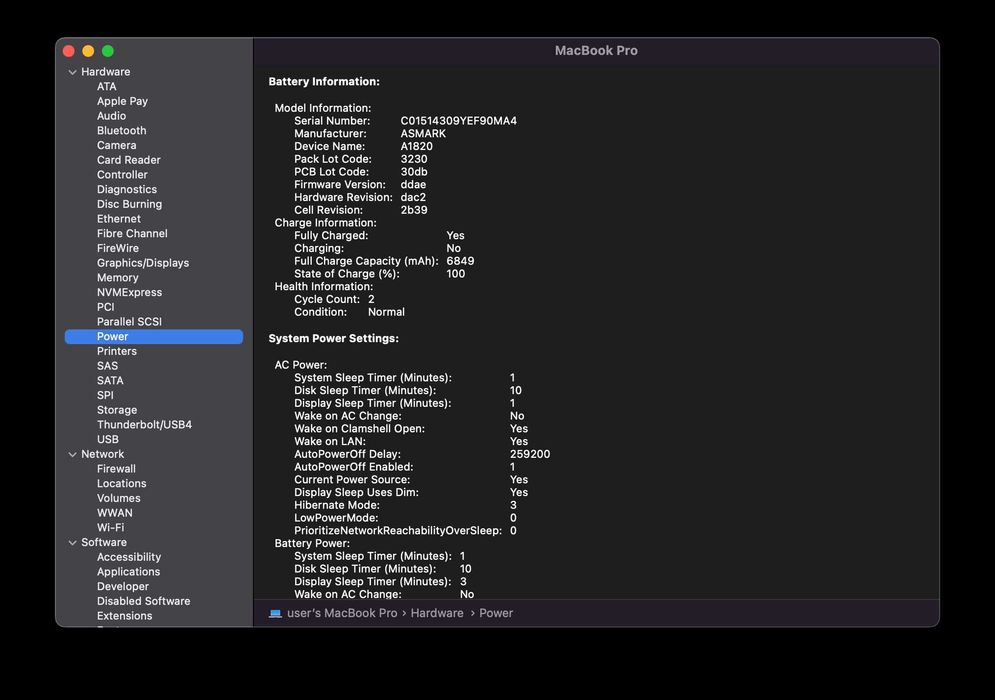Open Volumes under Network
995x700 pixels.
[119, 498]
